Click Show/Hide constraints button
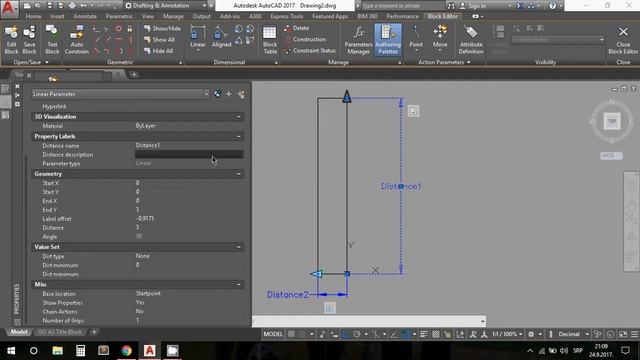Image resolution: width=640 pixels, height=360 pixels. pos(162,29)
